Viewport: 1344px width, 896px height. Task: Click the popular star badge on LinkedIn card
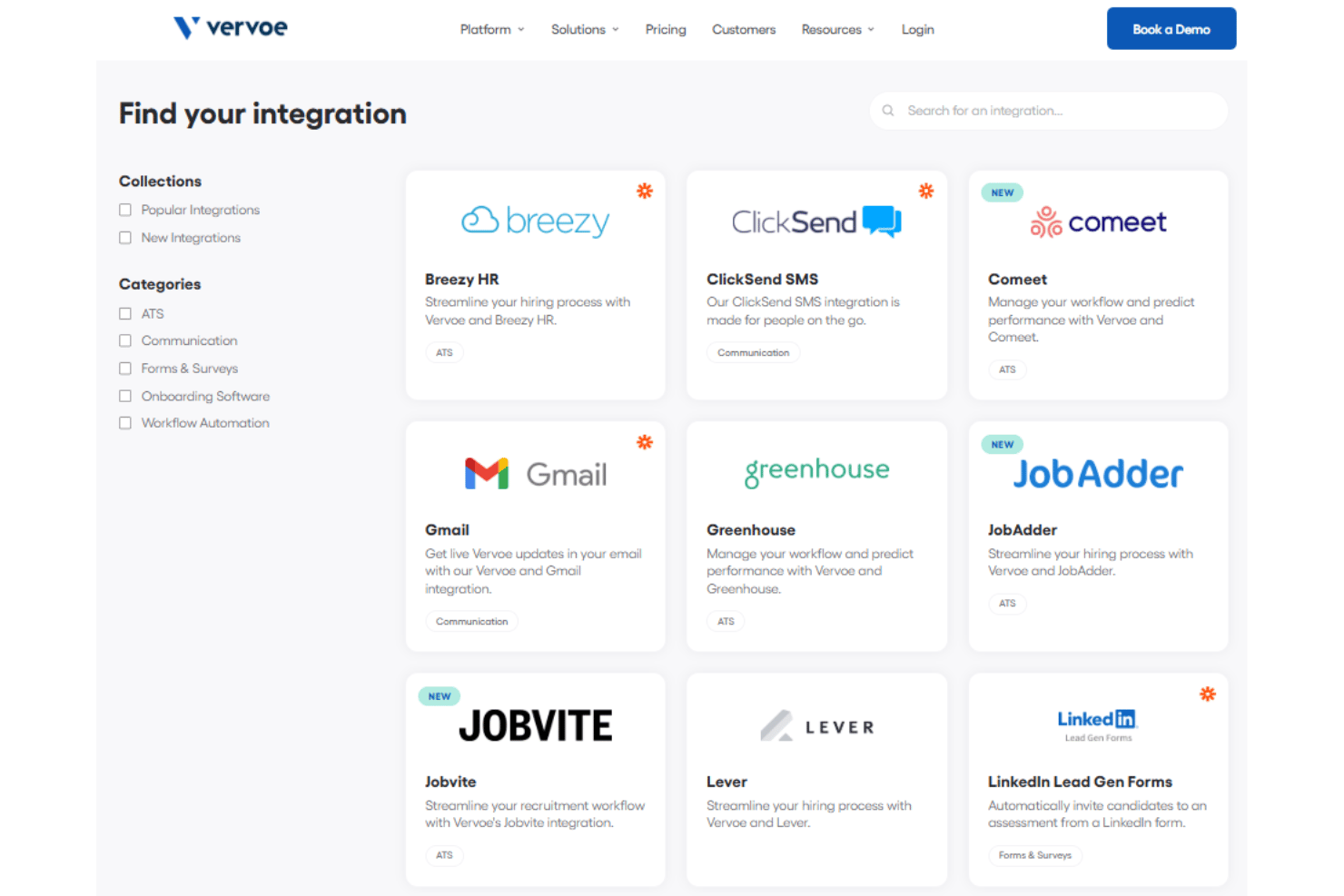(x=1208, y=694)
